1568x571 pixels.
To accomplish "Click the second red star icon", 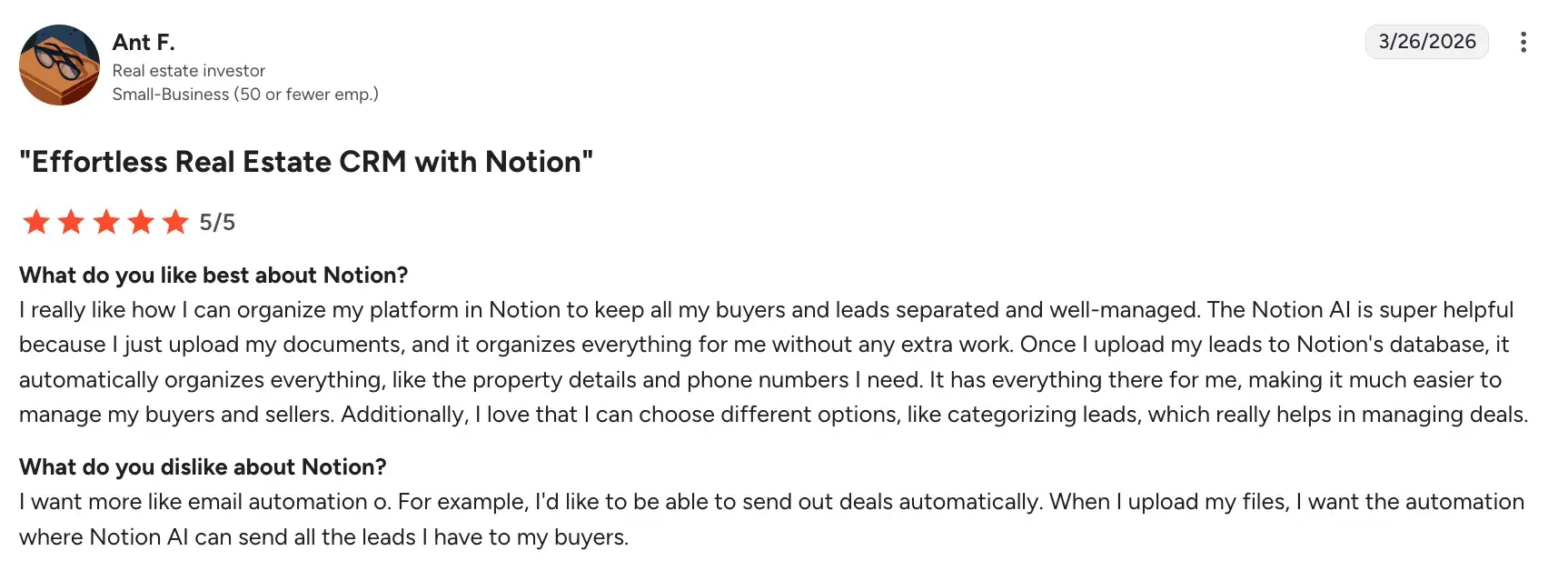I will click(71, 221).
